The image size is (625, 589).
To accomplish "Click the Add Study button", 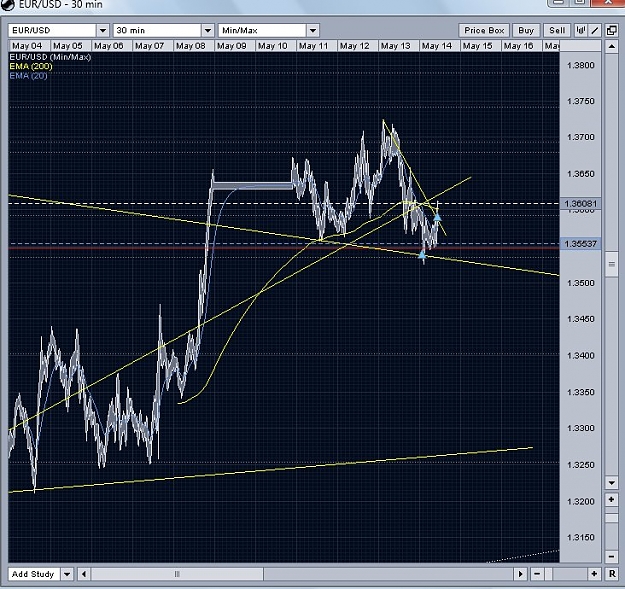I will pyautogui.click(x=33, y=574).
